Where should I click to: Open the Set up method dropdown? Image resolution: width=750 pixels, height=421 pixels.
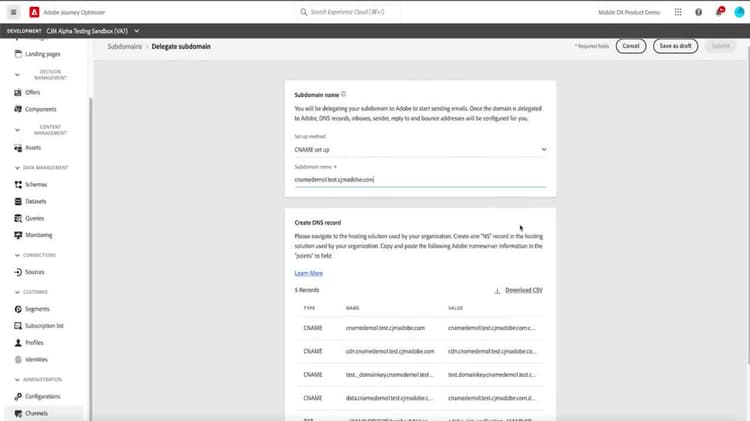(420, 149)
